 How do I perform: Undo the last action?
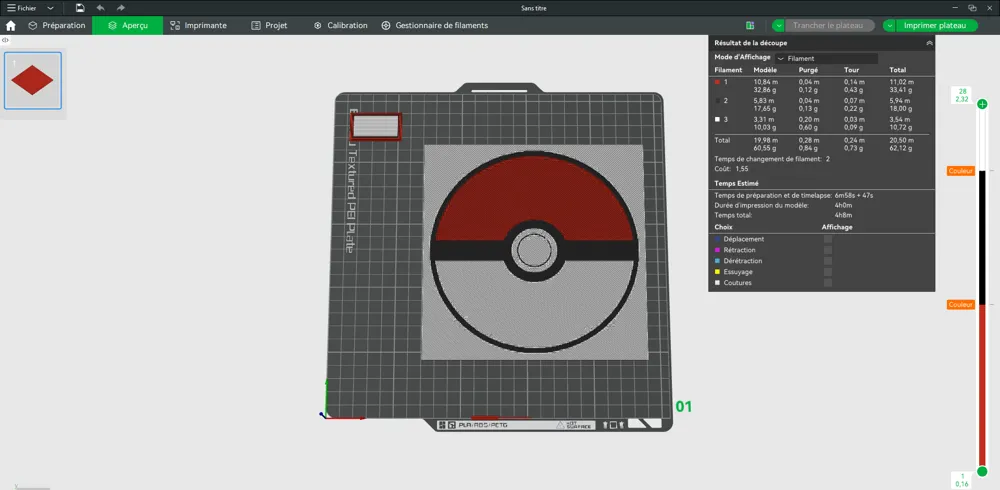pos(100,8)
